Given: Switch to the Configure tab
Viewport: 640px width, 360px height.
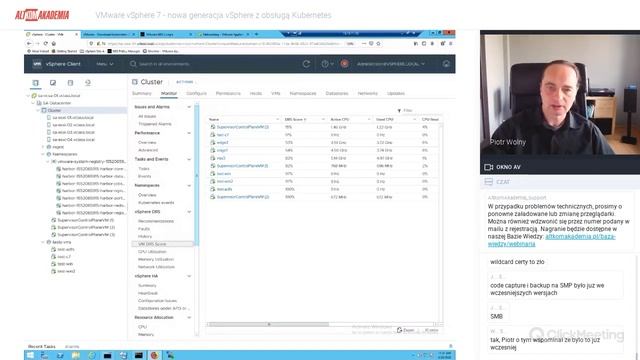Looking at the screenshot, I should tap(196, 93).
